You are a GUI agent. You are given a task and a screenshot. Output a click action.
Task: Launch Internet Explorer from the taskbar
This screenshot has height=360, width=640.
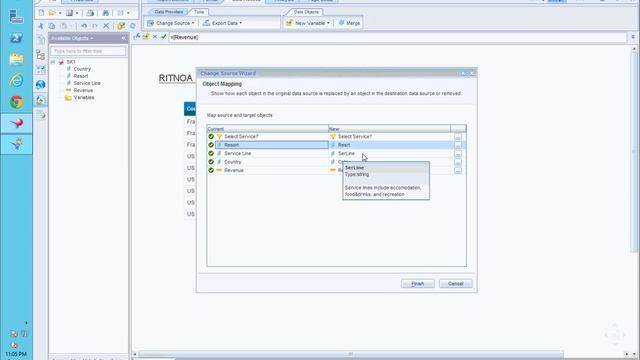point(16,80)
